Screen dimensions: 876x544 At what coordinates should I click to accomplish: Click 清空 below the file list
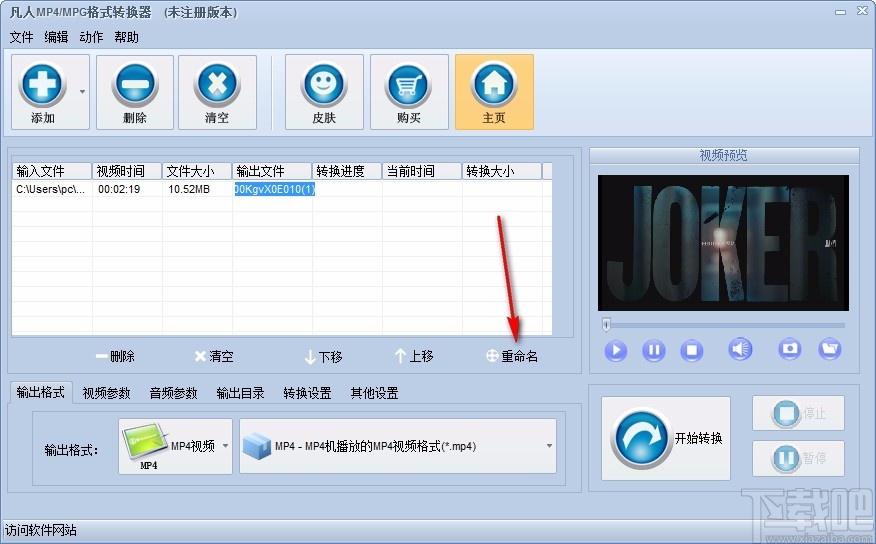(214, 356)
